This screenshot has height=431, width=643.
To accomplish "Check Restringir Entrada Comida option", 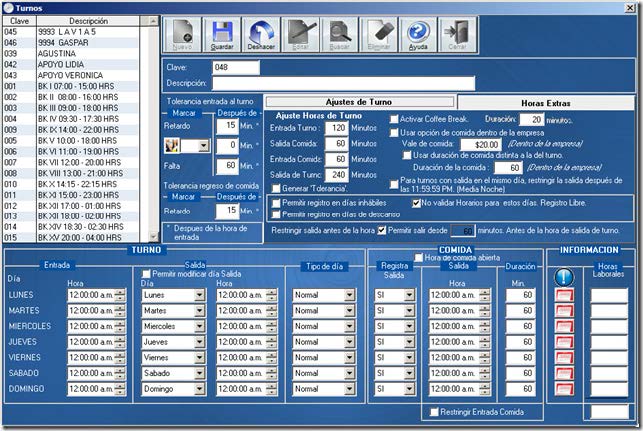I will tap(433, 412).
